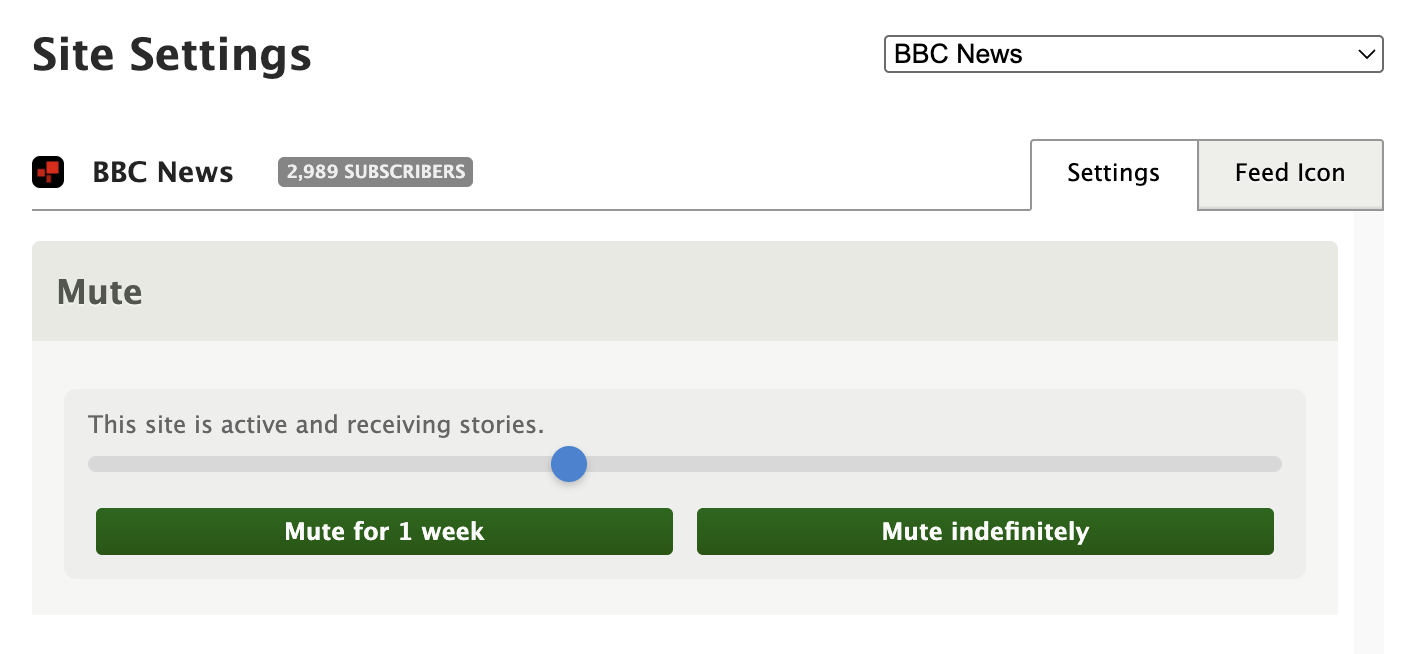Click the site is active status message
The image size is (1408, 654).
pos(316,425)
